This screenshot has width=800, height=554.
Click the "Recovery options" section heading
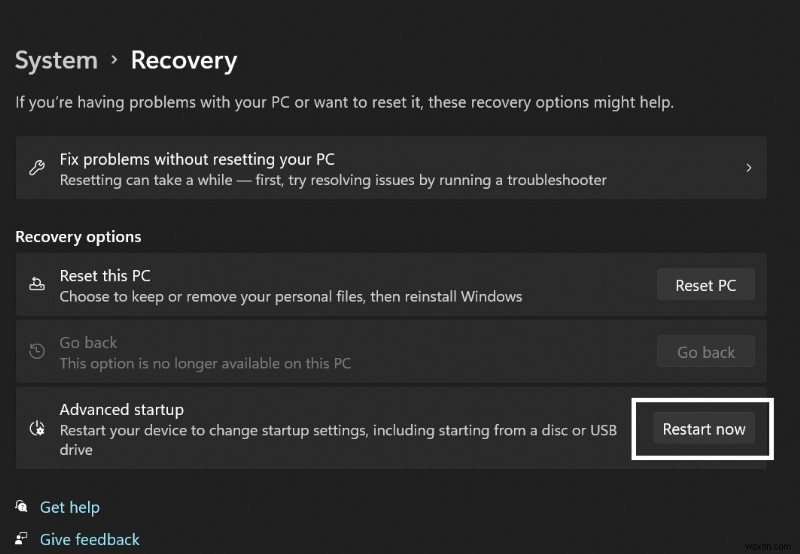tap(78, 237)
